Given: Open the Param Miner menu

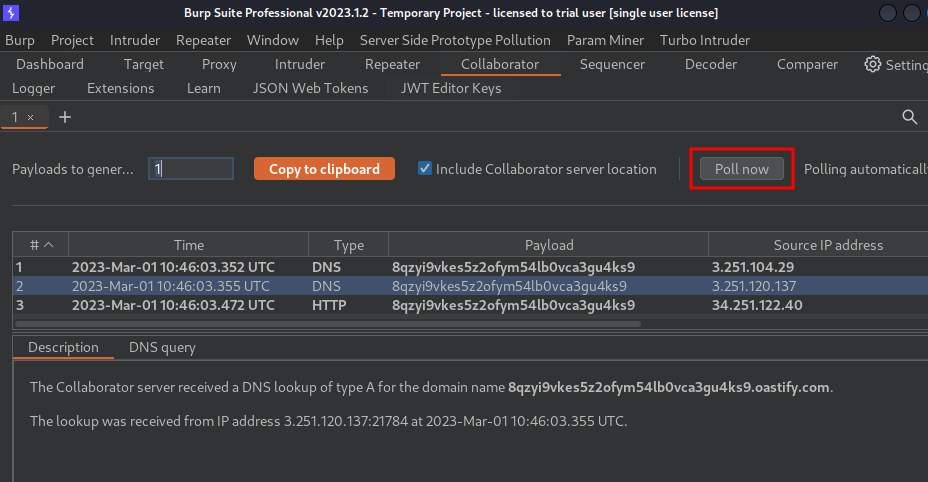Looking at the screenshot, I should pos(605,40).
